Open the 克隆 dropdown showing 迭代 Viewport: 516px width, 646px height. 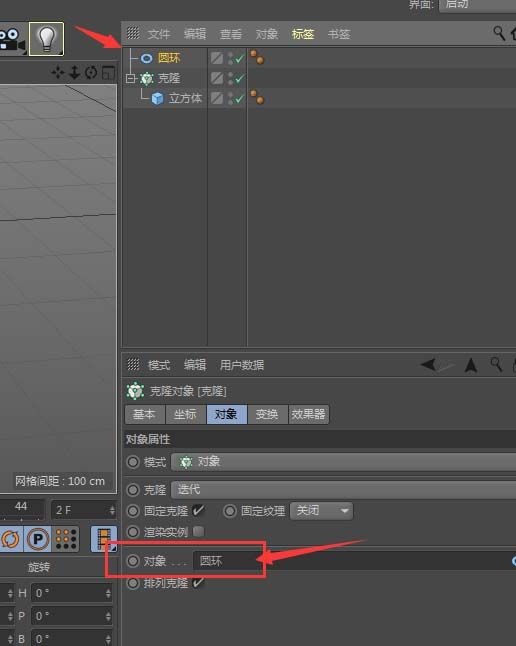click(343, 489)
